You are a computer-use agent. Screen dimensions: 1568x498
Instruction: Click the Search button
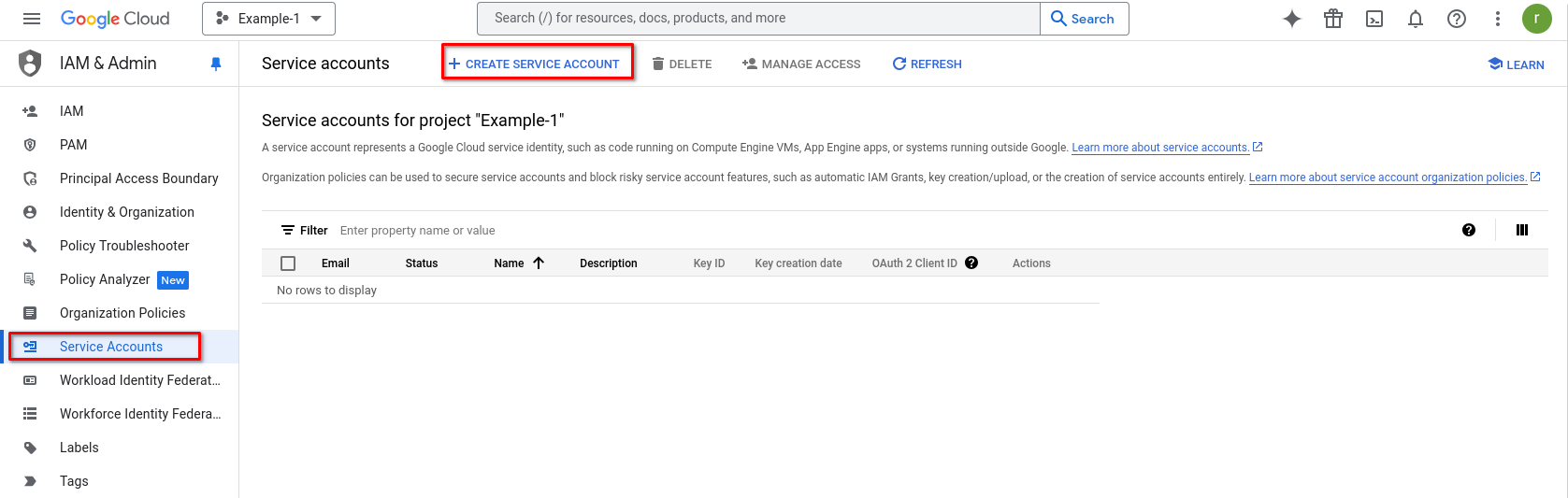1084,19
